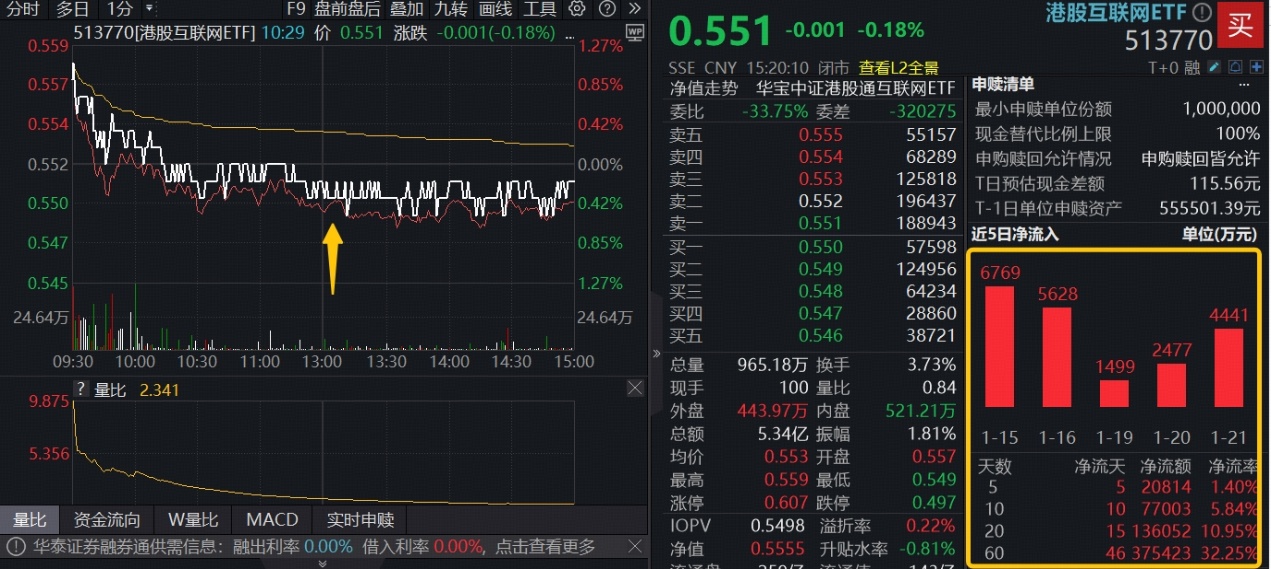Switch to the MACD indicator tab

point(272,519)
